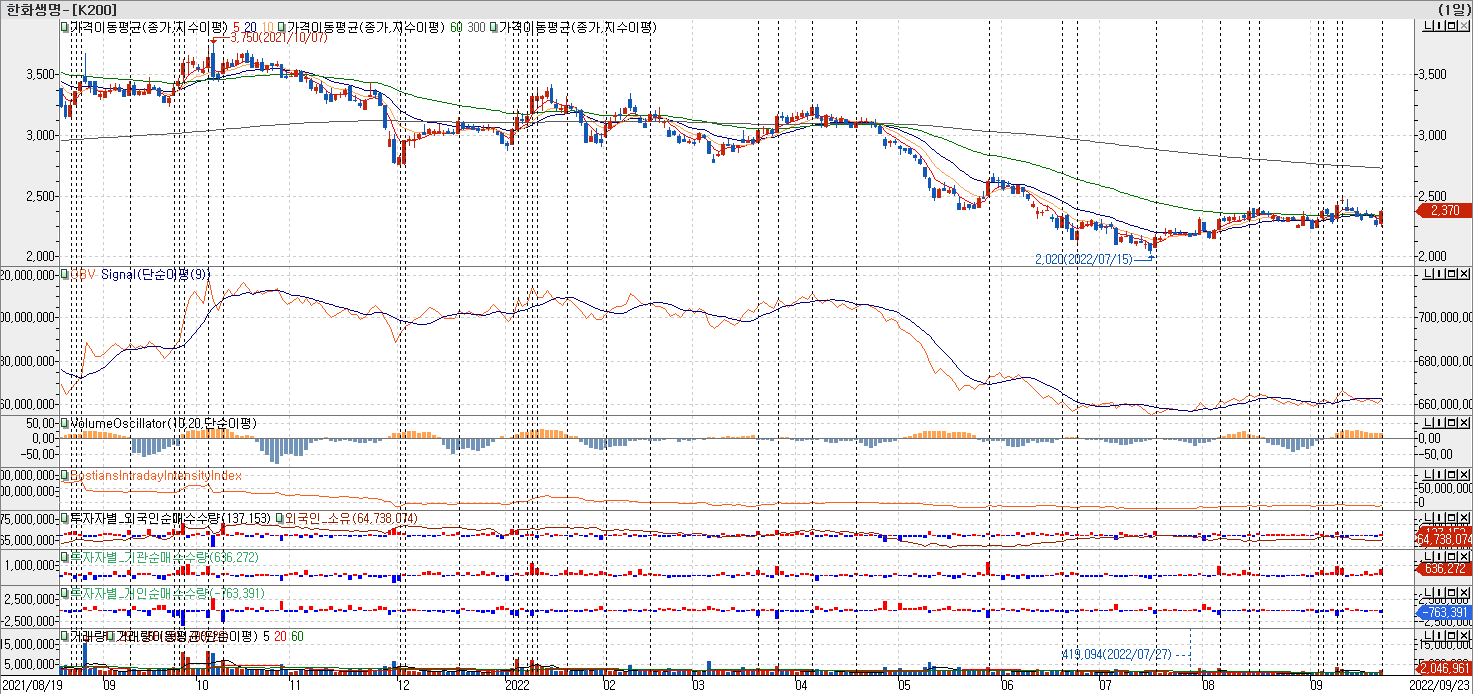Click the 한화생명 - [K200] chart title
Screen dimensions: 1473x694
tap(61, 9)
